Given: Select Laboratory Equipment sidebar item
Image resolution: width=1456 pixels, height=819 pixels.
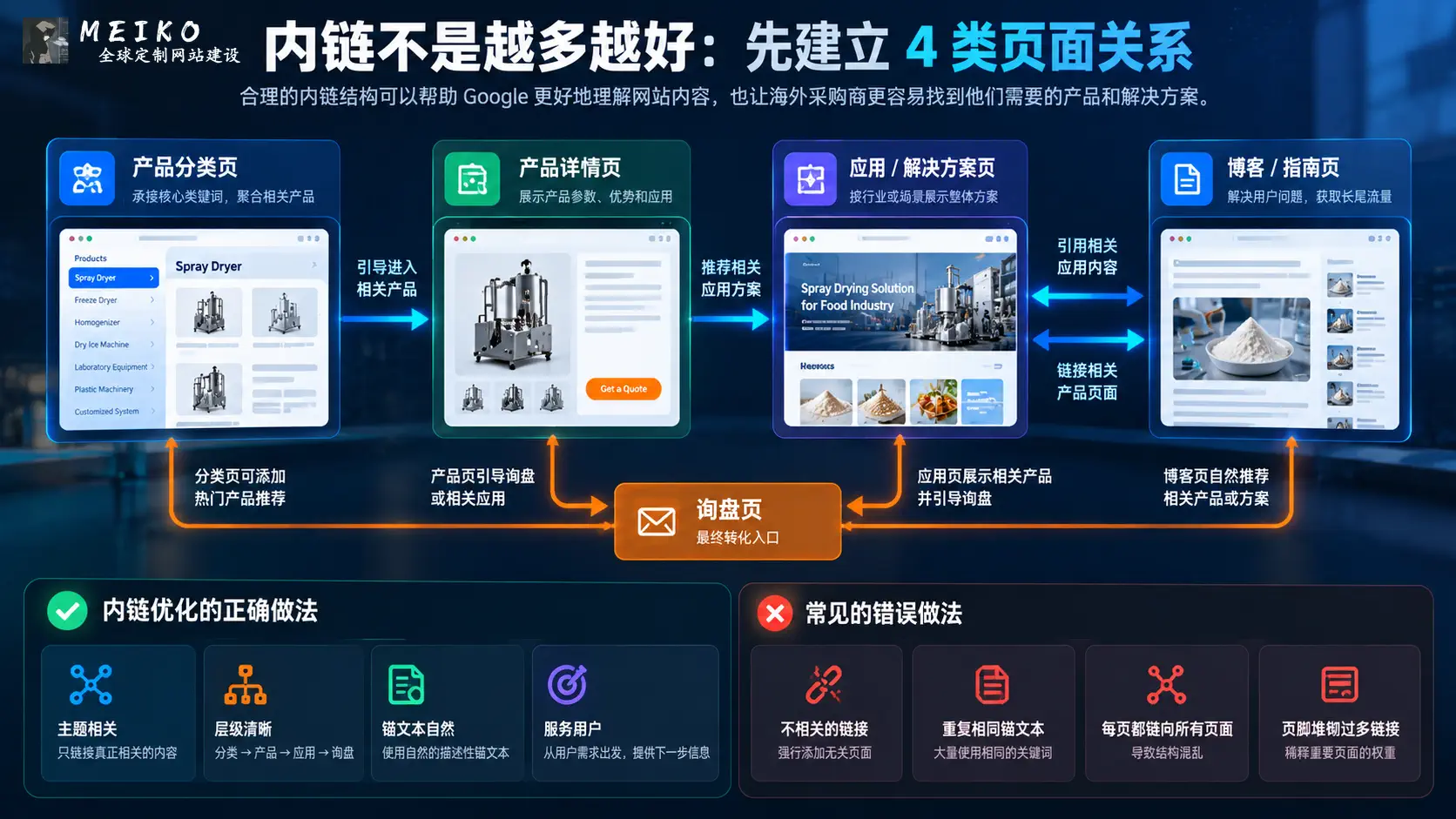Looking at the screenshot, I should point(113,367).
